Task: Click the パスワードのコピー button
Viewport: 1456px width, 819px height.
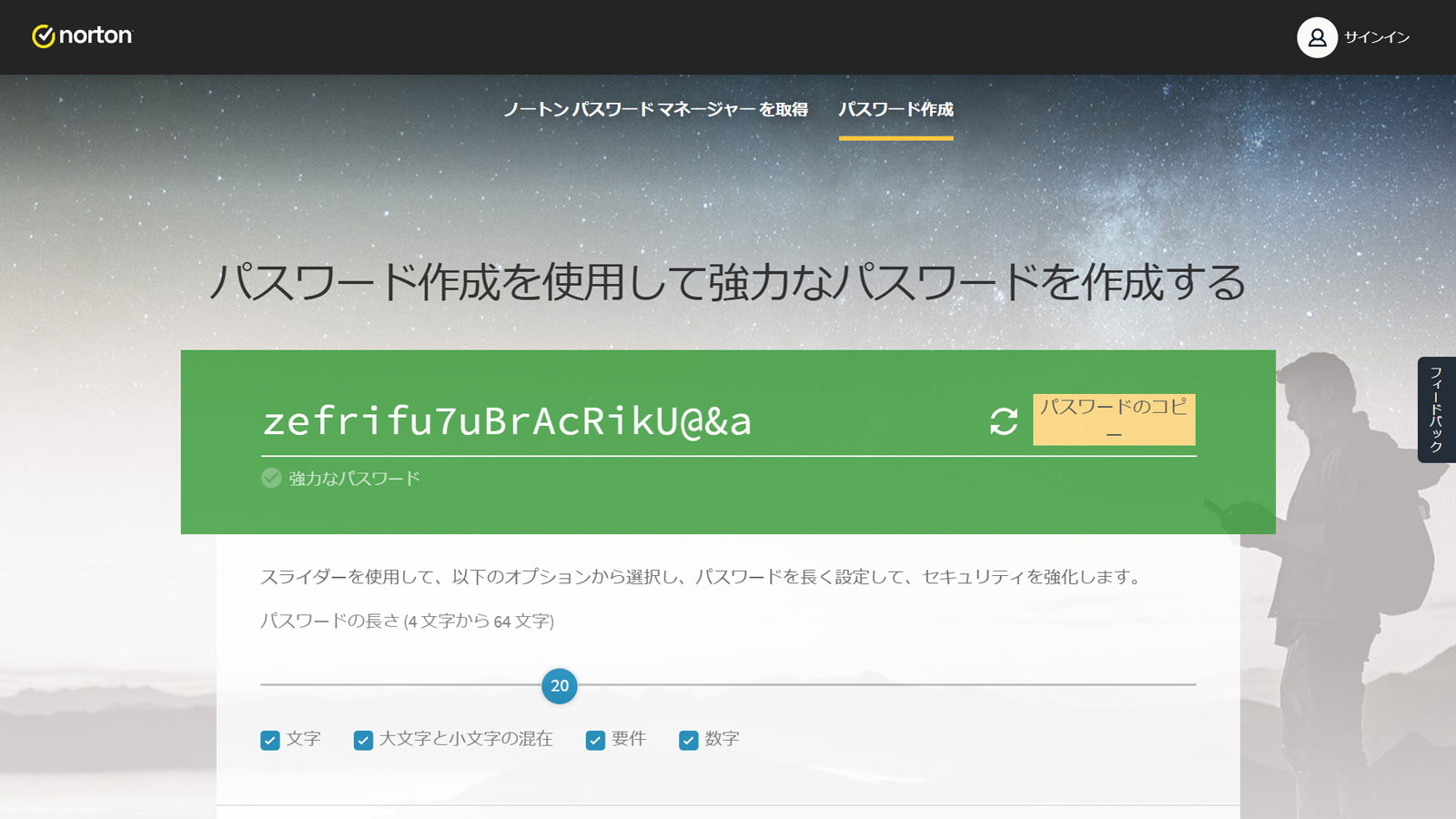Action: (1114, 420)
